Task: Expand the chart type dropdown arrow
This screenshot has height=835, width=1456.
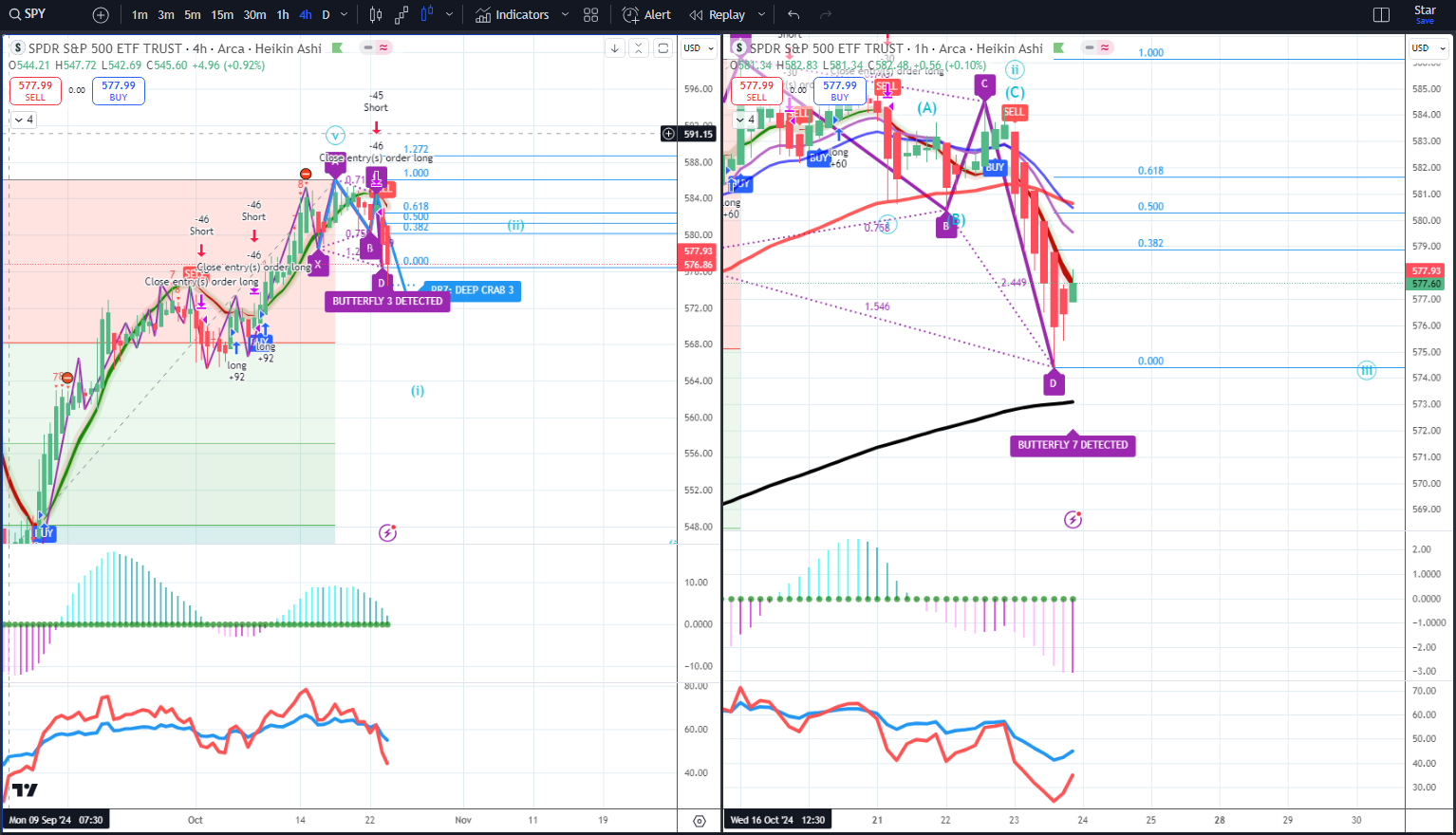Action: [449, 15]
